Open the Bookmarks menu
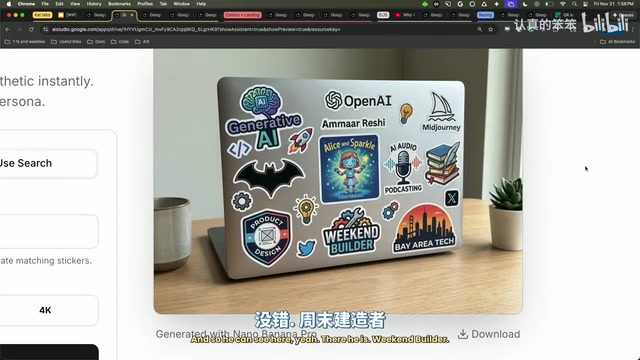 pyautogui.click(x=119, y=4)
